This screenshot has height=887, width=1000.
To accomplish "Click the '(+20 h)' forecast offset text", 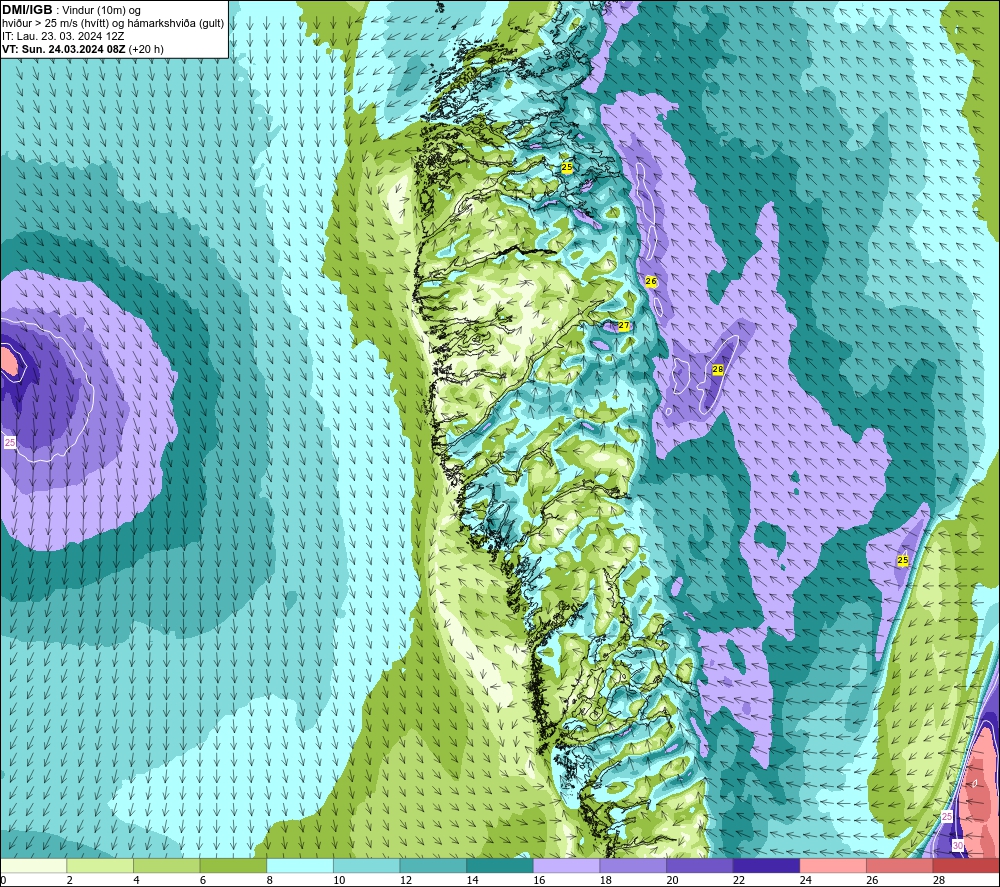I will click(x=146, y=49).
